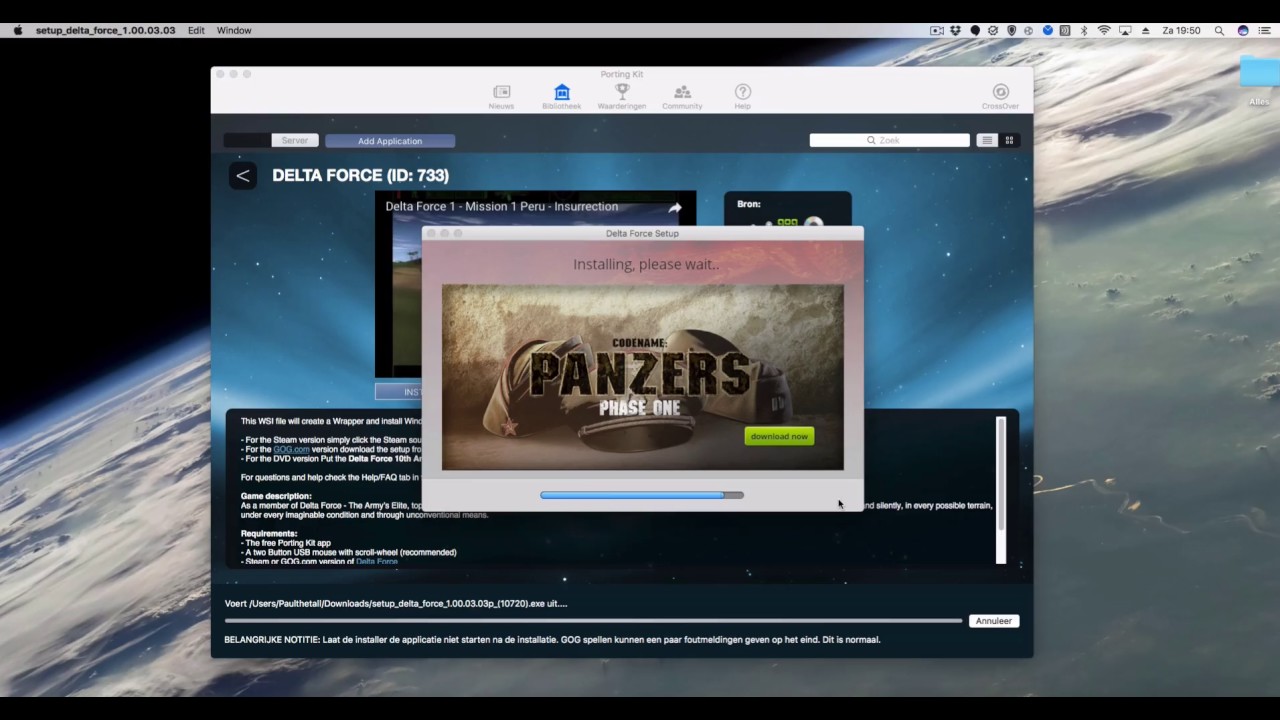Click the Porting Kit bottom progress bar
Screen dimensions: 1280x720
594,621
